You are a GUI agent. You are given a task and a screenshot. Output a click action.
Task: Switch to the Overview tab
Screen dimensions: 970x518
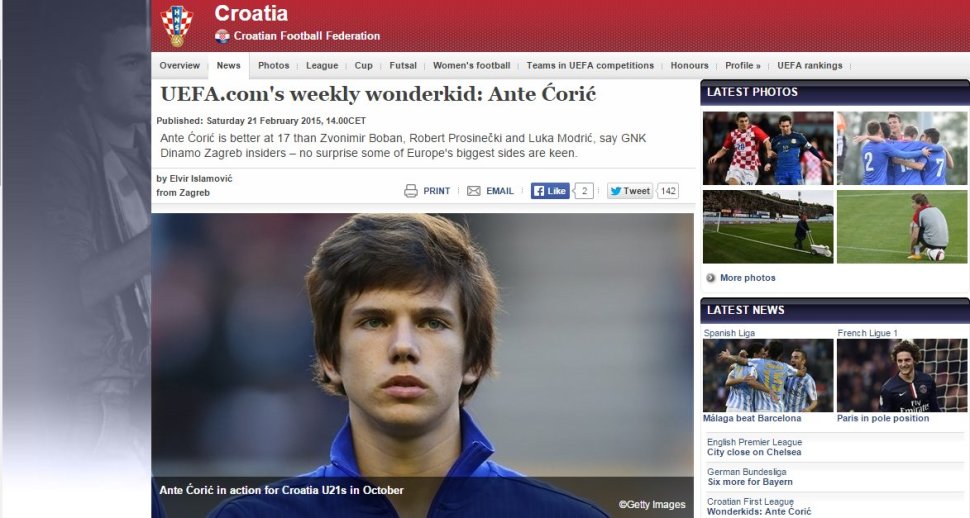click(x=179, y=66)
